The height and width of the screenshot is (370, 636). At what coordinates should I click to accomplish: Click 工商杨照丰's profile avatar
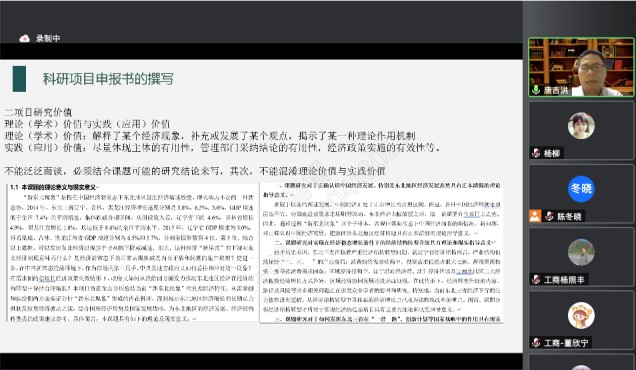[x=581, y=252]
